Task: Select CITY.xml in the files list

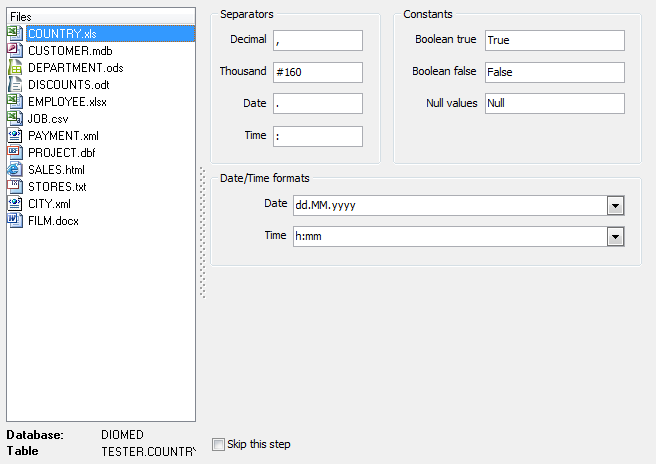Action: pos(49,203)
